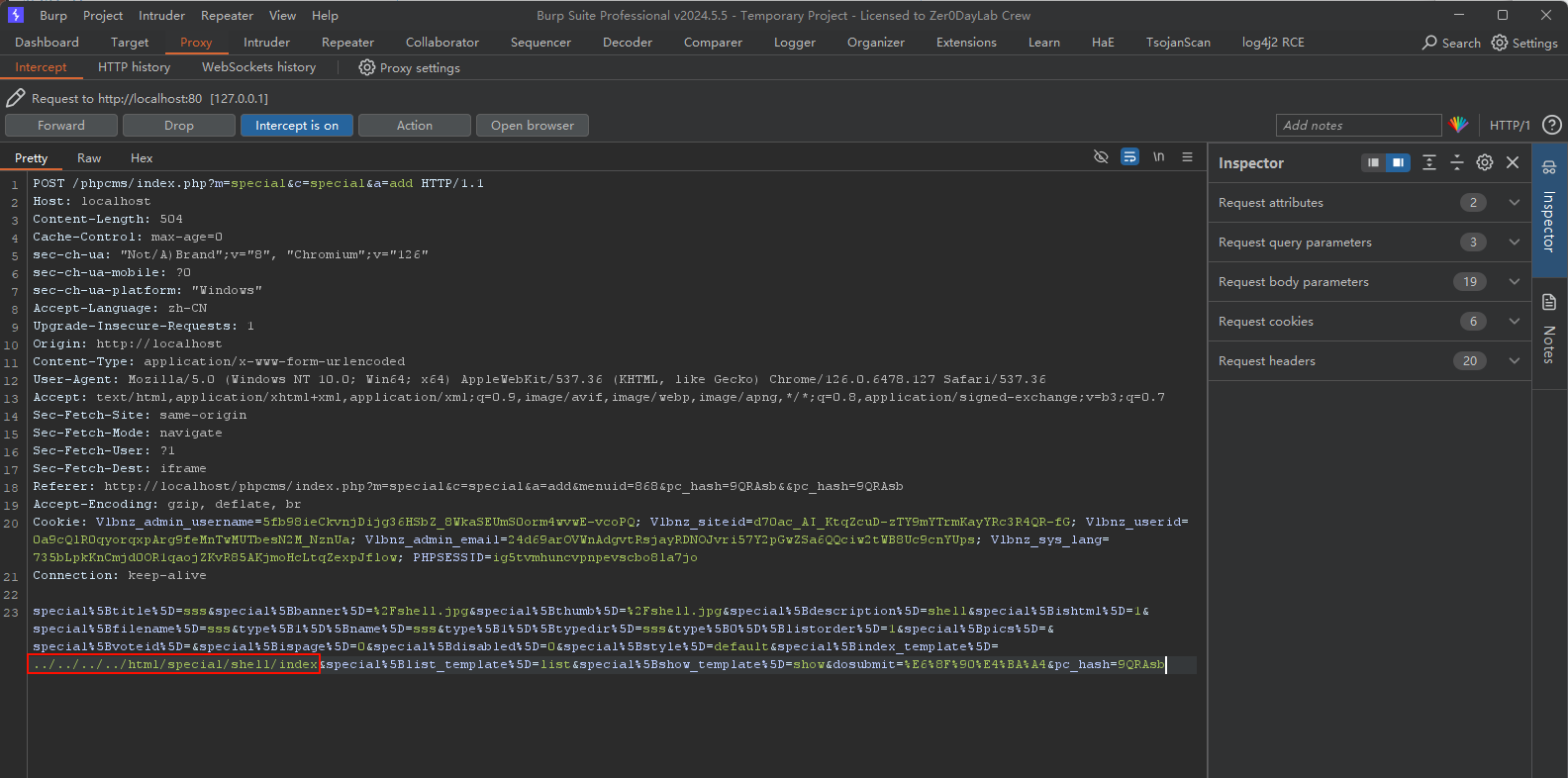Image resolution: width=1568 pixels, height=778 pixels.
Task: Switch to the Sequencer tab
Action: pyautogui.click(x=540, y=43)
